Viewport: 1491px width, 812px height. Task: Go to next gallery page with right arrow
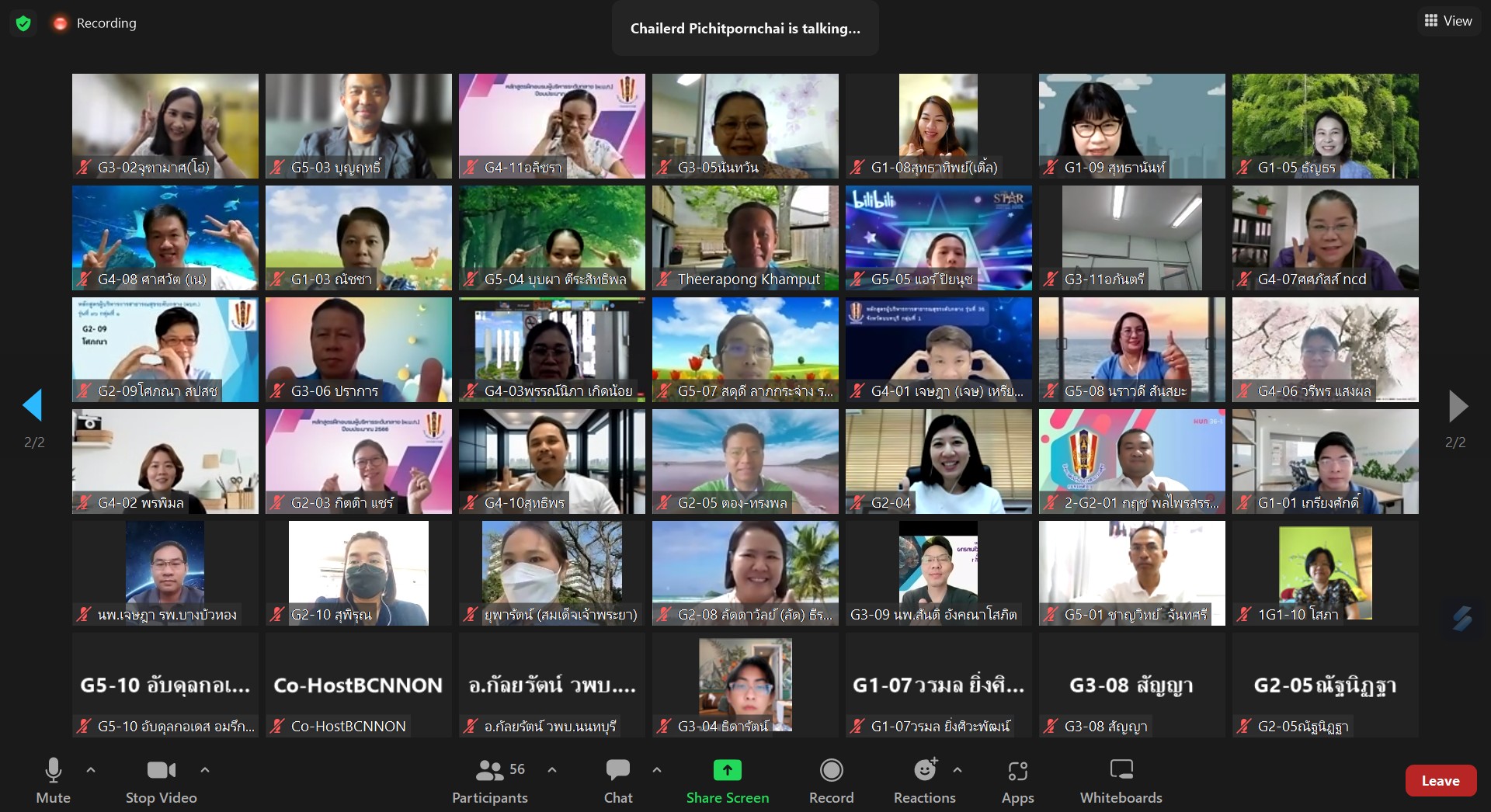click(1458, 405)
